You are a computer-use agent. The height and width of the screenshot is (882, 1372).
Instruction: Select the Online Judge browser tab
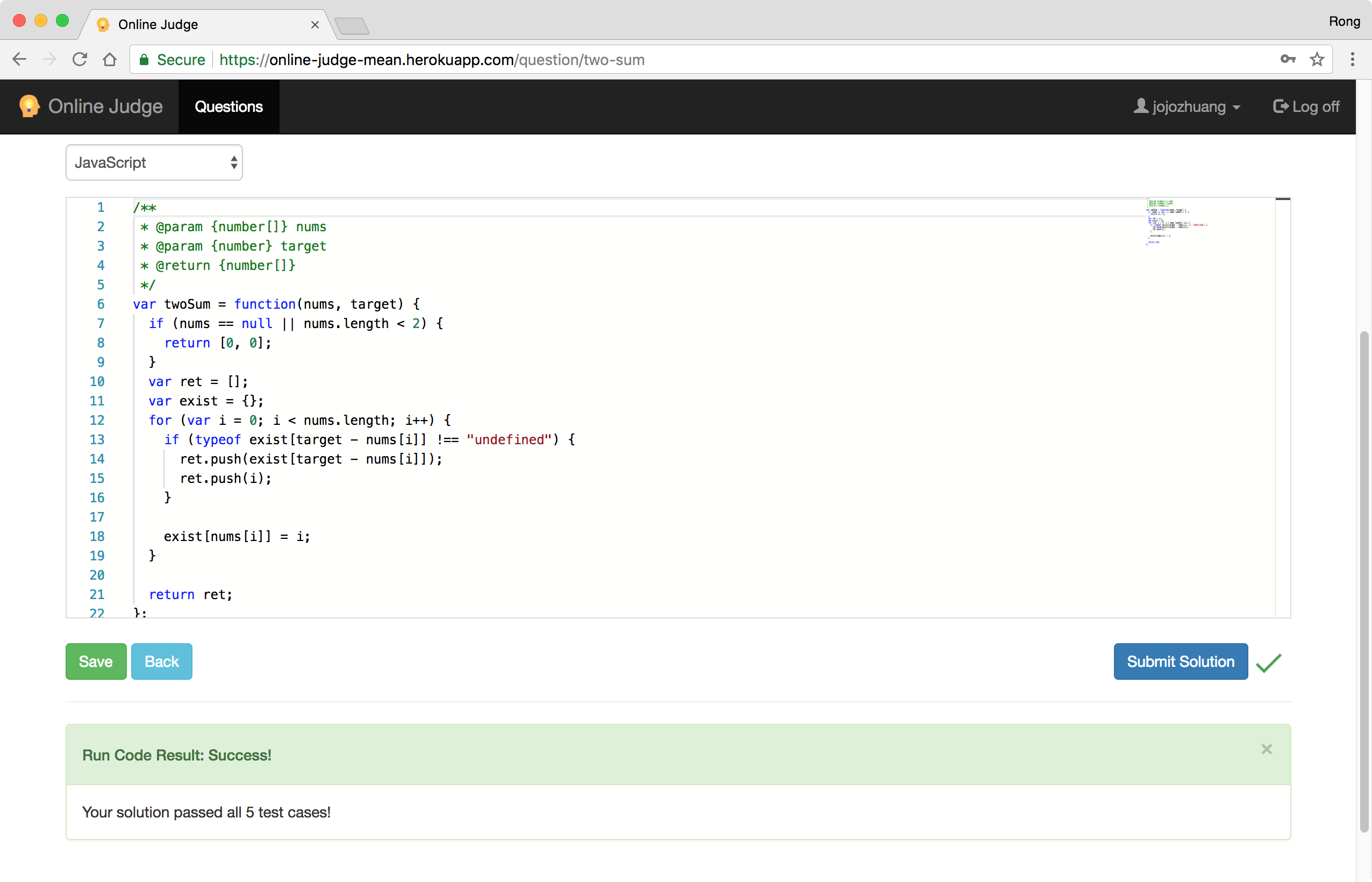[x=206, y=25]
